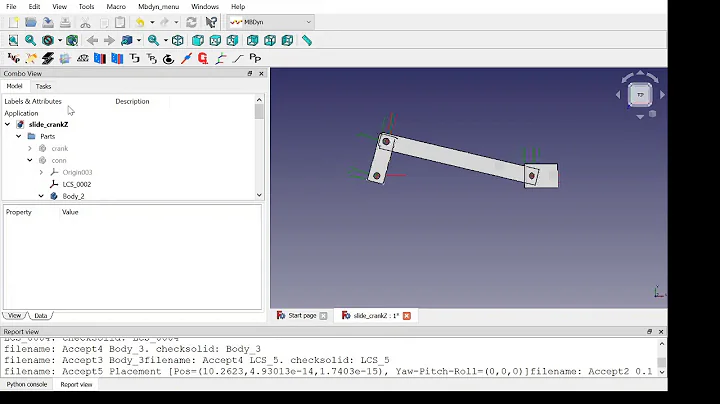Open the Macro menu
This screenshot has width=720, height=404.
coord(116,6)
